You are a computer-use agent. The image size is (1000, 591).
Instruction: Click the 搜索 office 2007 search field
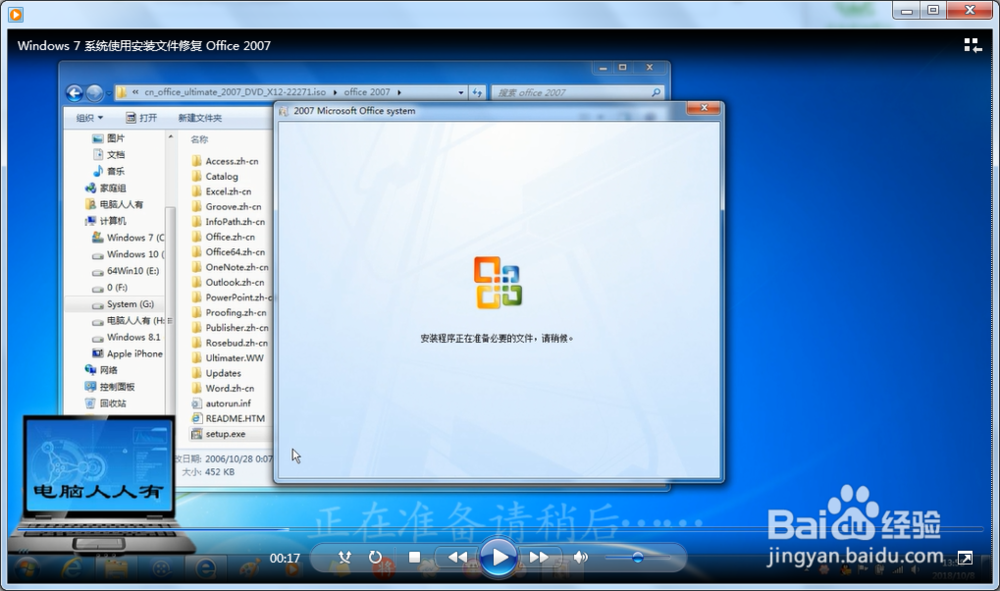point(578,92)
